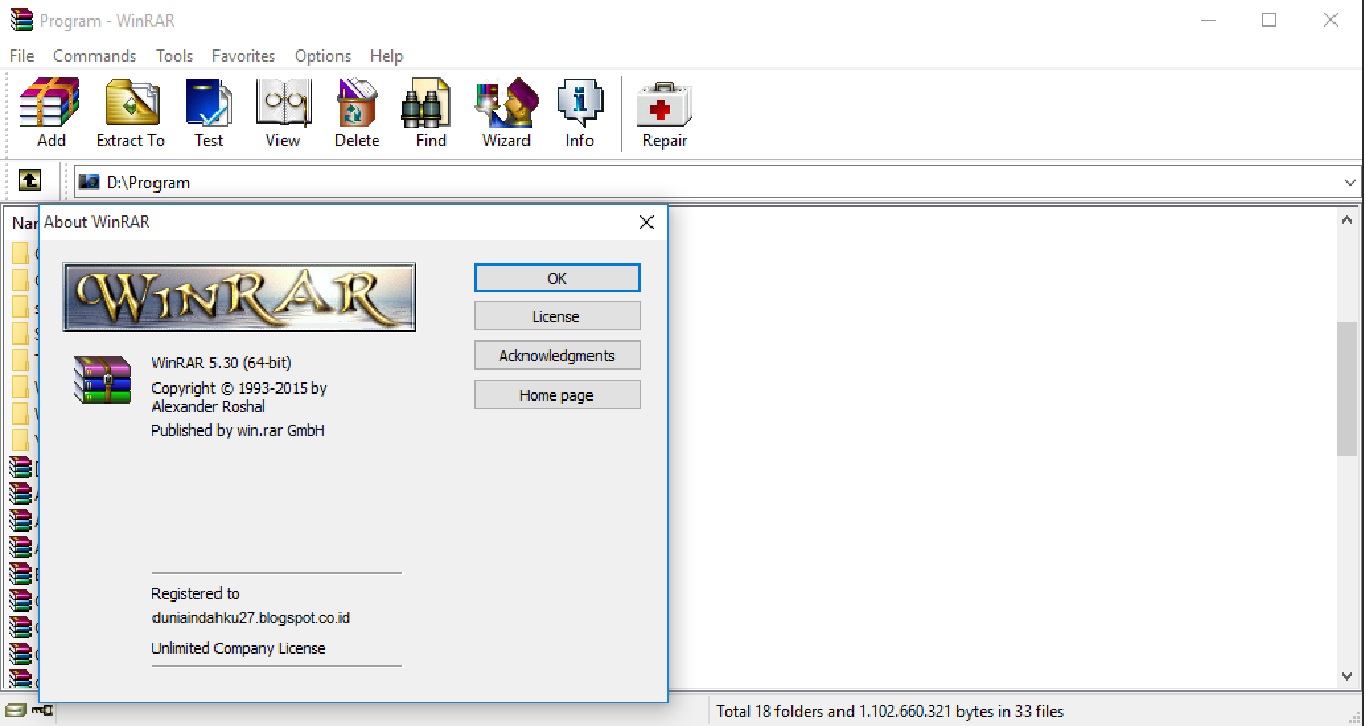
Task: Click the Add toolbar icon
Action: 50,112
